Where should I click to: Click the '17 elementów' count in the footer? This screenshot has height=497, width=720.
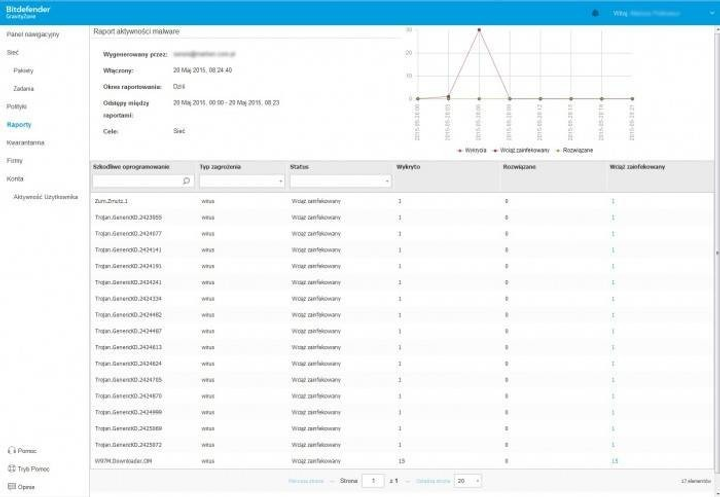tap(696, 481)
